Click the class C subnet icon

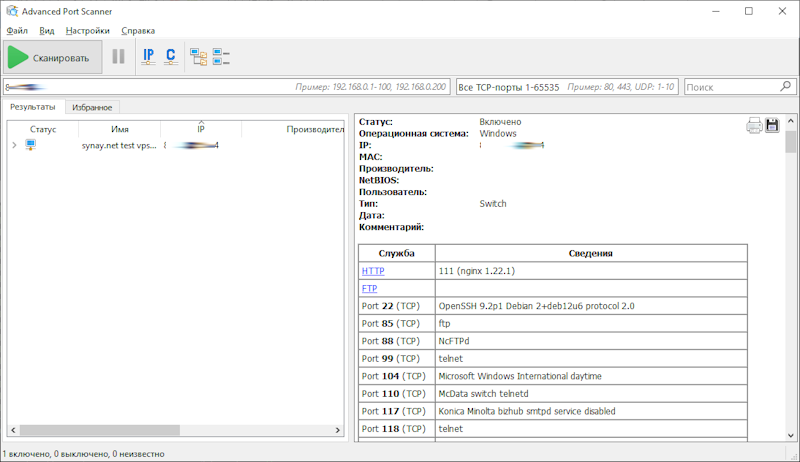(x=171, y=57)
